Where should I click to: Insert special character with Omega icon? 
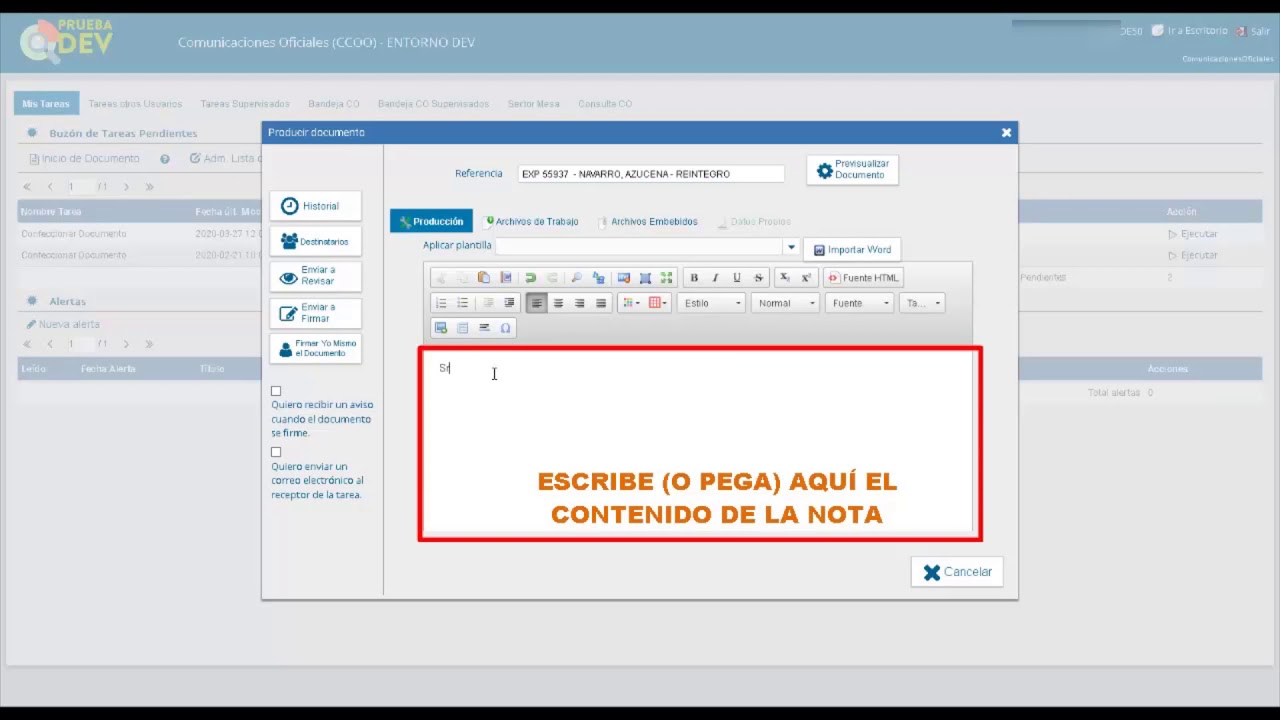click(x=506, y=328)
